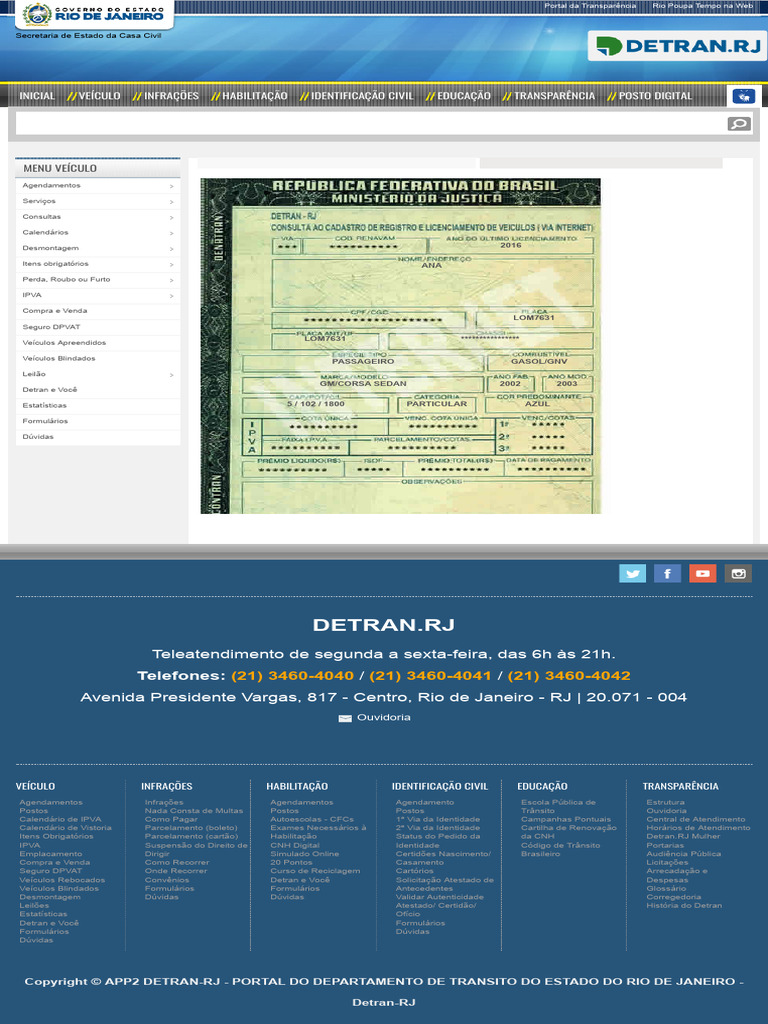Click Rio Poupa Tempo na Web link
This screenshot has width=768, height=1024.
click(x=703, y=6)
